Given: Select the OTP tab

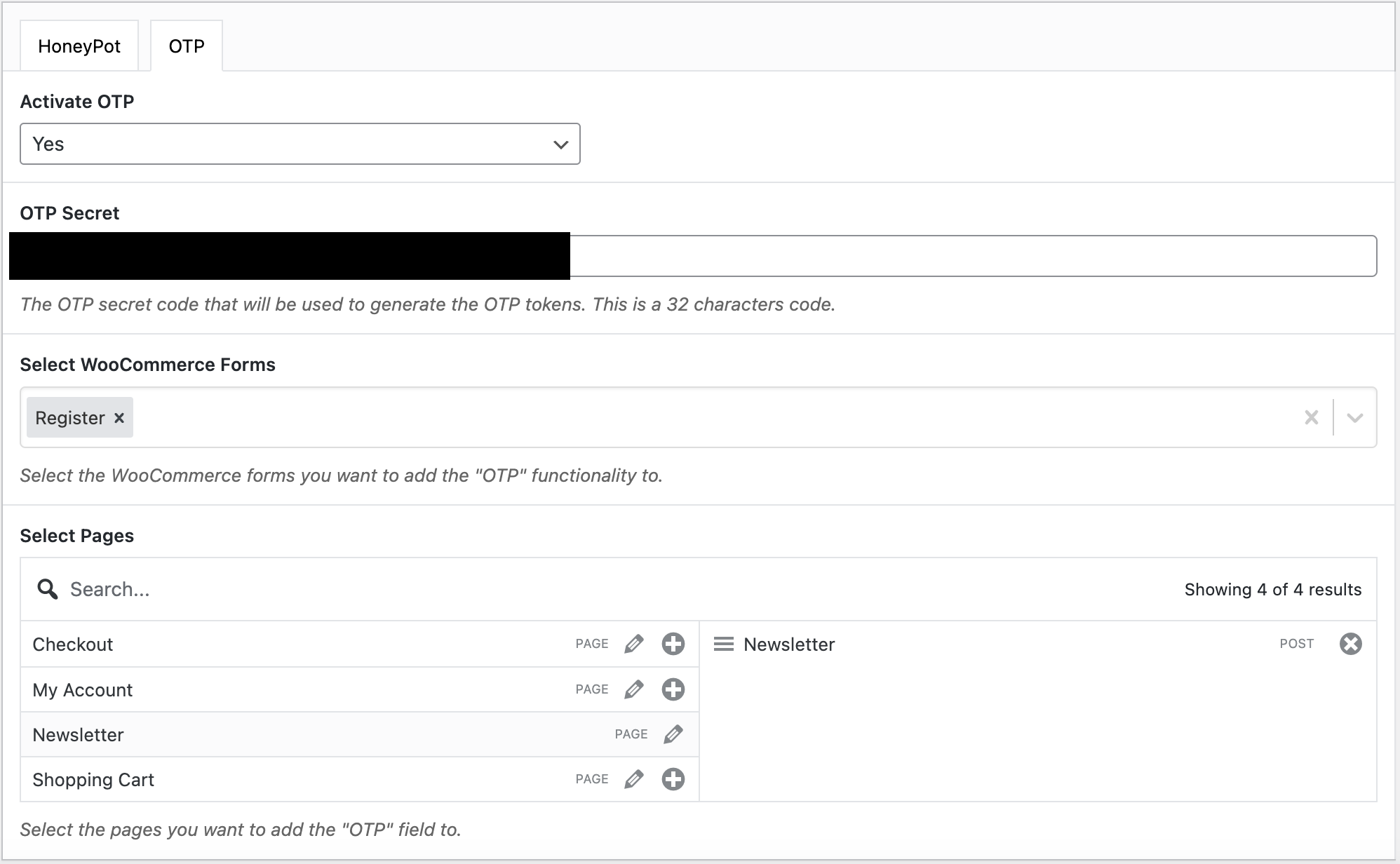Looking at the screenshot, I should pos(187,46).
